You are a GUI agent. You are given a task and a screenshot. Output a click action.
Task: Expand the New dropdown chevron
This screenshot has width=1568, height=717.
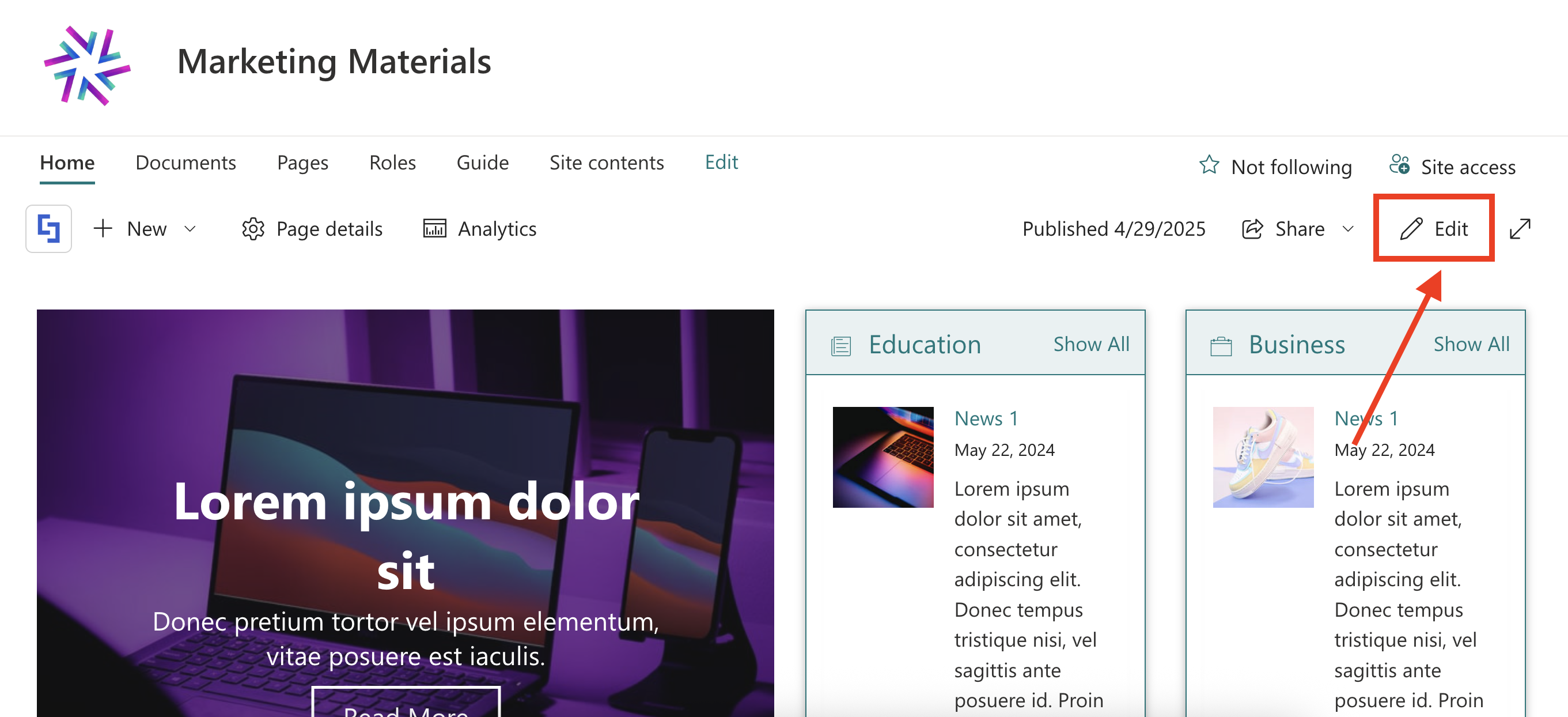[190, 228]
